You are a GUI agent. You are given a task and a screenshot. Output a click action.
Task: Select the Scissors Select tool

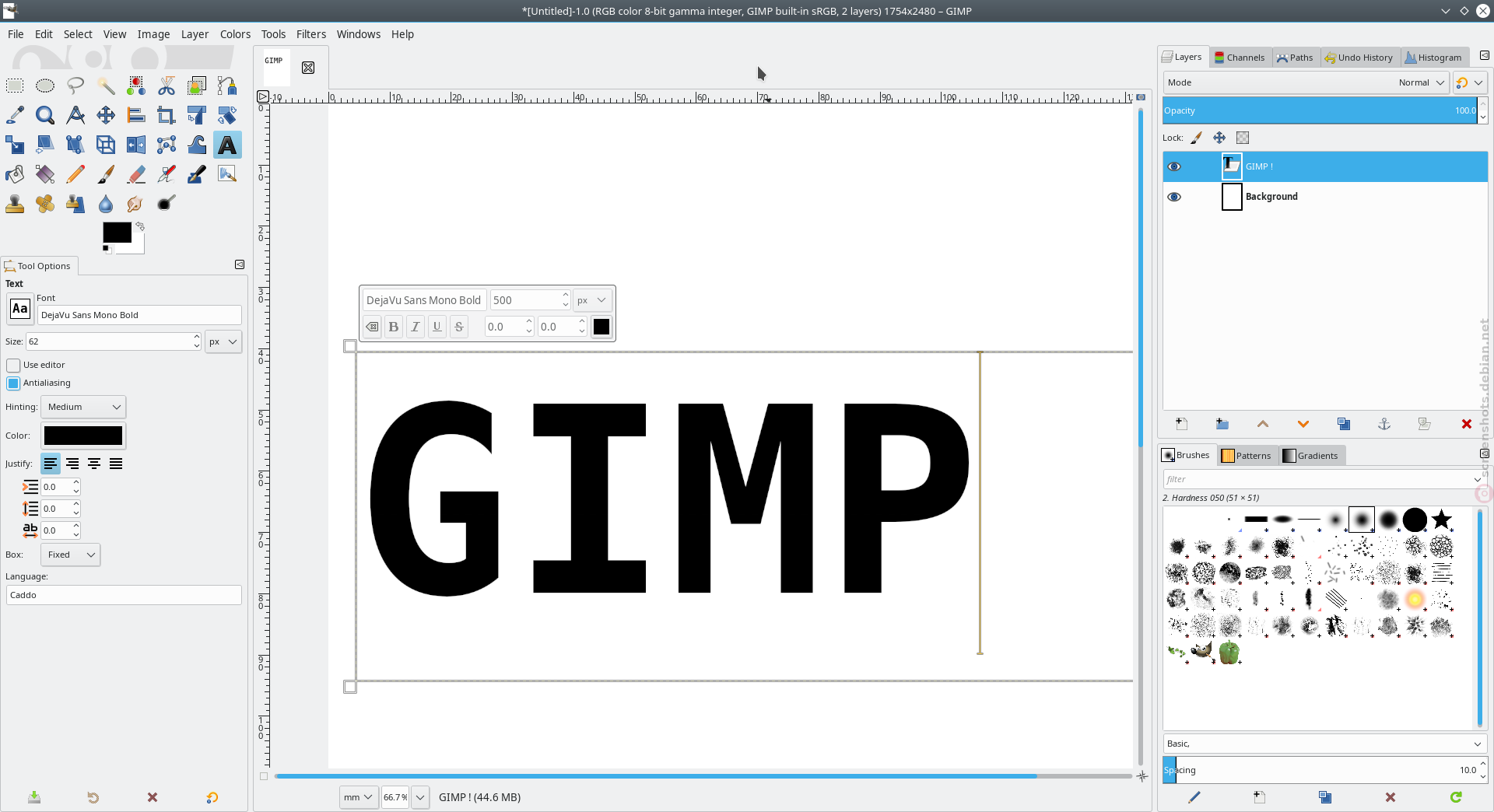point(167,86)
